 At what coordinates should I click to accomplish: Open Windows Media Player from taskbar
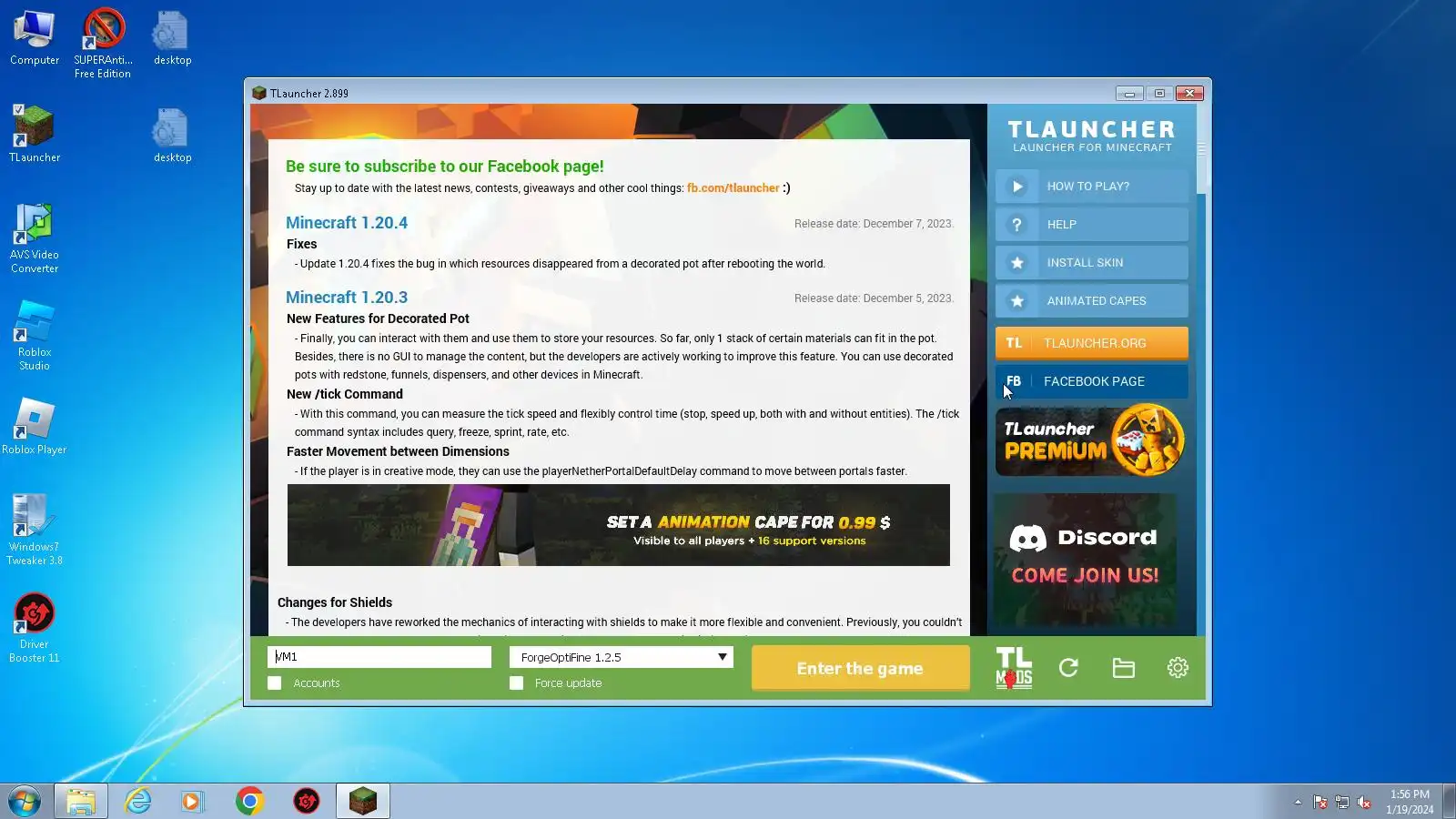tap(193, 801)
